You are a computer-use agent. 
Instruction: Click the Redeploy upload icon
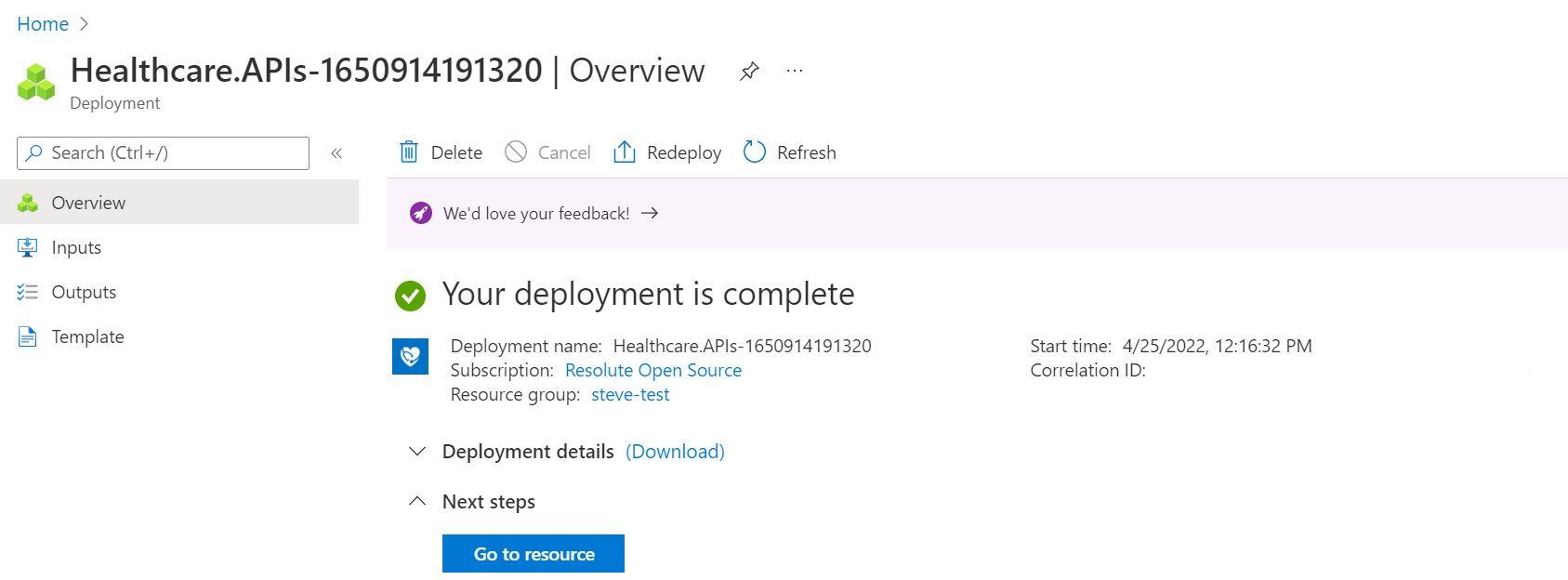point(625,152)
